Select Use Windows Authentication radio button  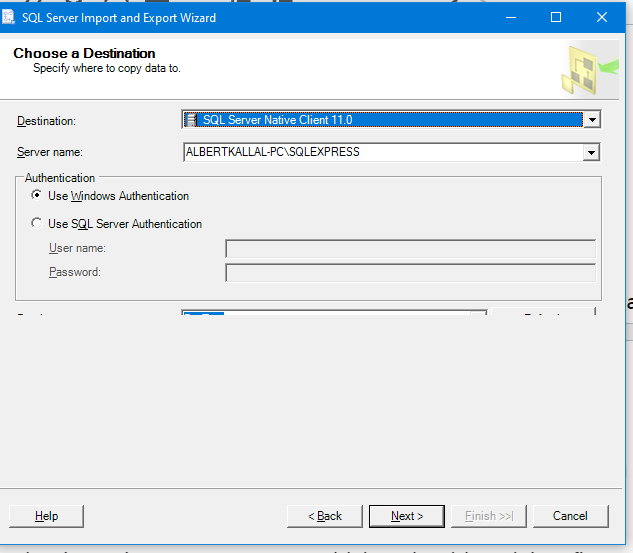point(36,195)
